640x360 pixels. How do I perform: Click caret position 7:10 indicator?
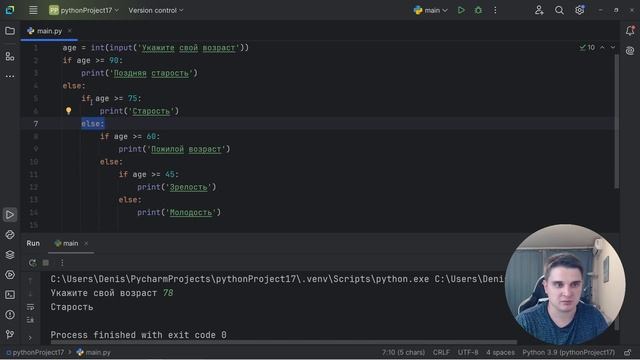click(x=403, y=352)
